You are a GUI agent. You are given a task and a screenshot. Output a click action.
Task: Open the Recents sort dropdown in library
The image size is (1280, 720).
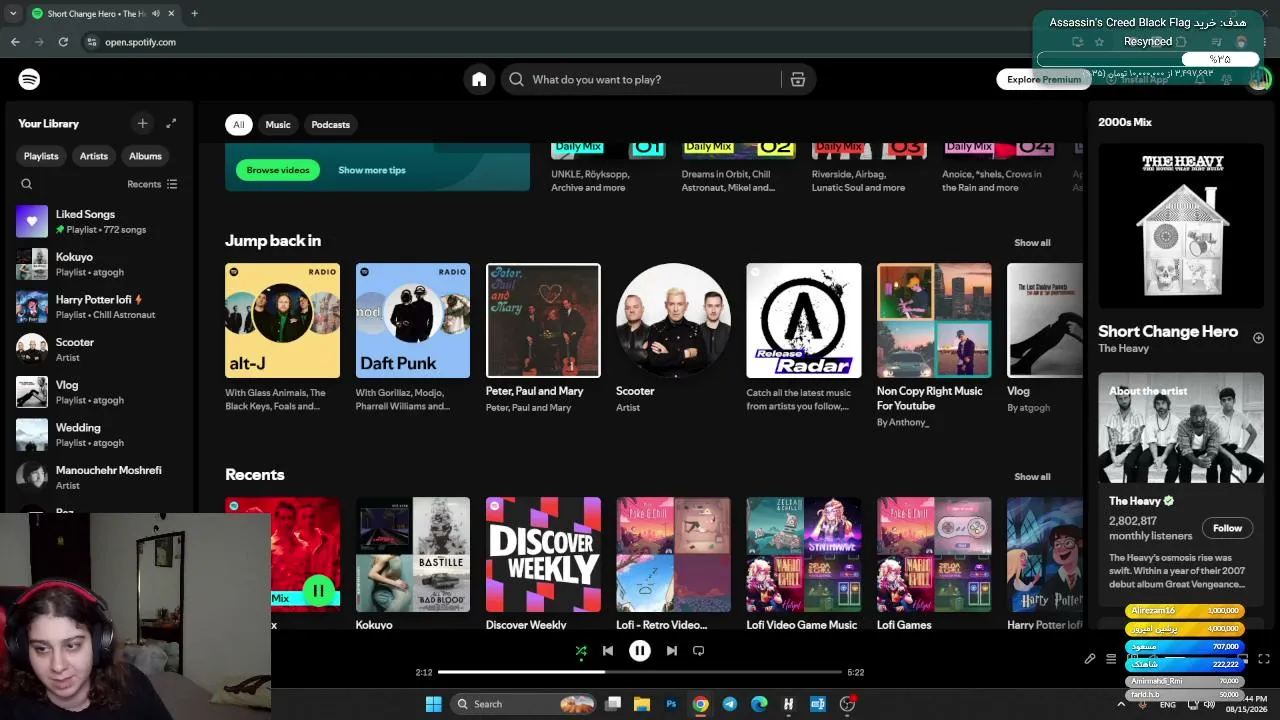click(152, 184)
